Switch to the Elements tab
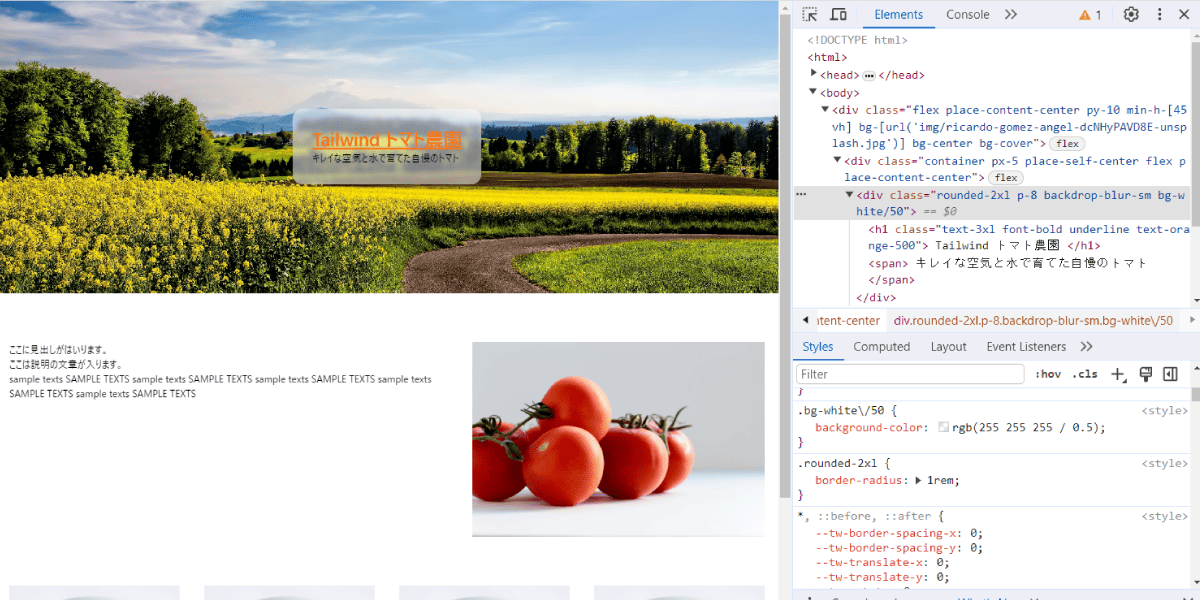The image size is (1200, 600). (899, 15)
